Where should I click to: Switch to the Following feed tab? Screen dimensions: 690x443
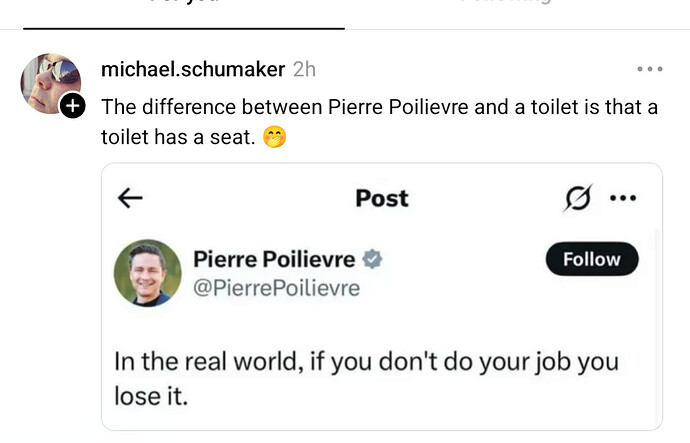tap(506, 2)
